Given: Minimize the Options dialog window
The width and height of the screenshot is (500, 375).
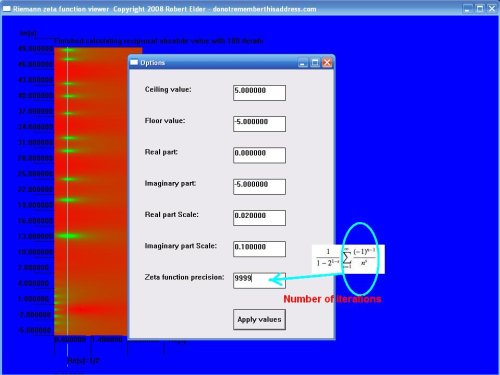Looking at the screenshot, I should coord(303,63).
